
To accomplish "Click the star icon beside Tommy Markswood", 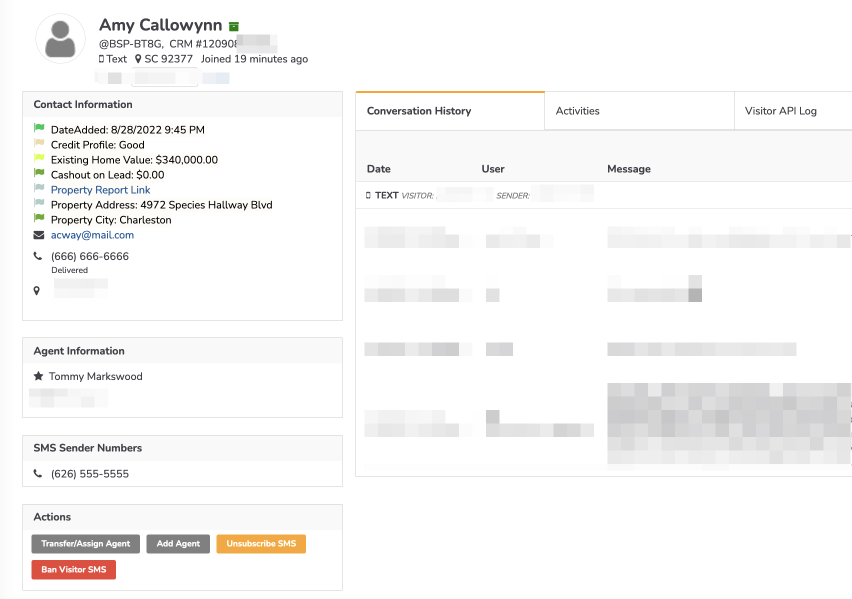I will click(x=38, y=377).
